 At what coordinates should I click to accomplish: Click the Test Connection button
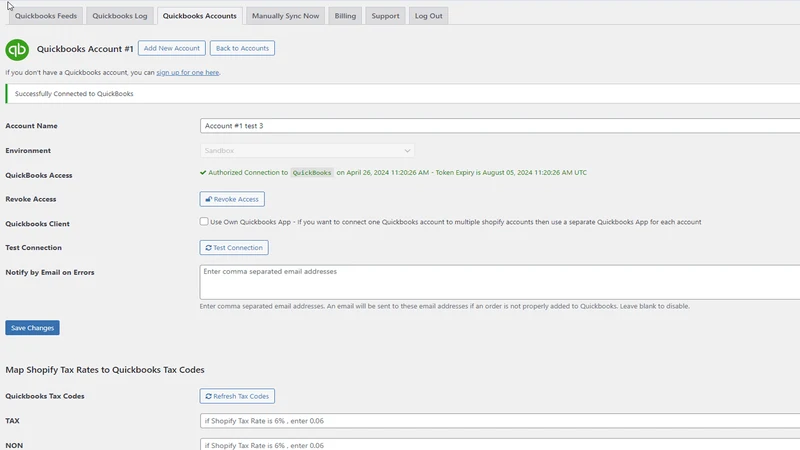point(234,247)
